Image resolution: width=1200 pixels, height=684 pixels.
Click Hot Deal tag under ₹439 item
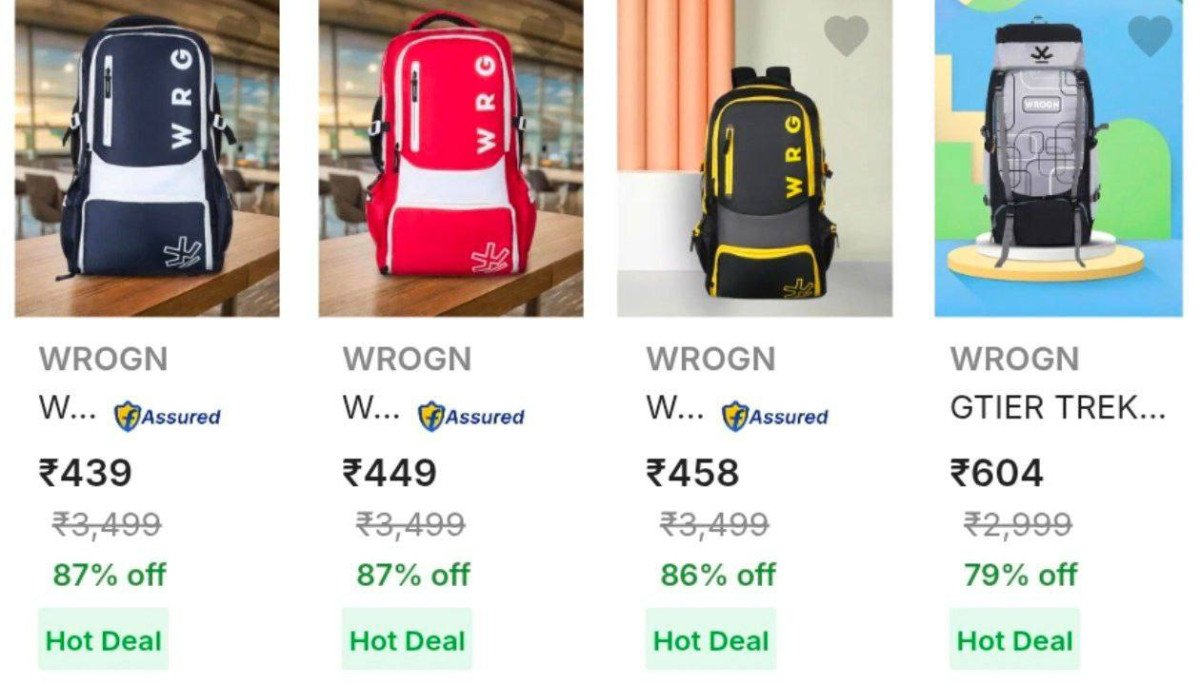tap(103, 640)
